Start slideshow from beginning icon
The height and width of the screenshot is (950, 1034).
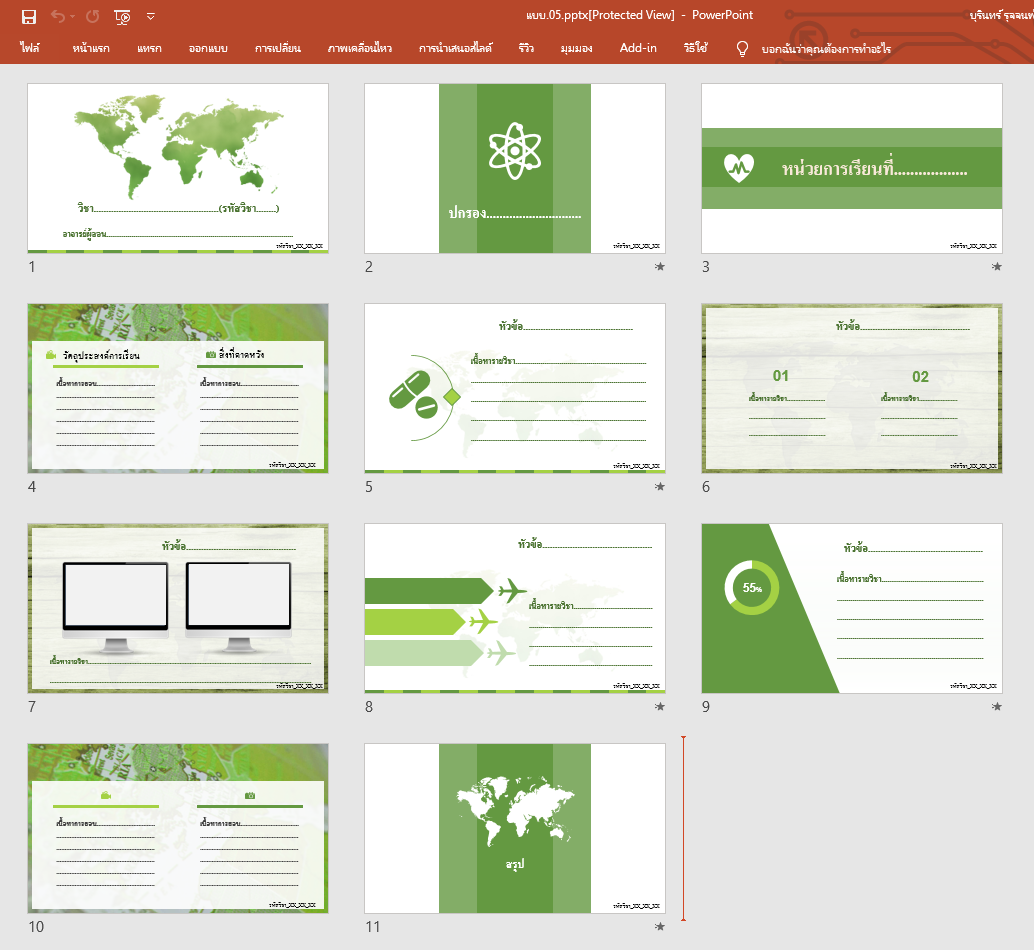(122, 16)
